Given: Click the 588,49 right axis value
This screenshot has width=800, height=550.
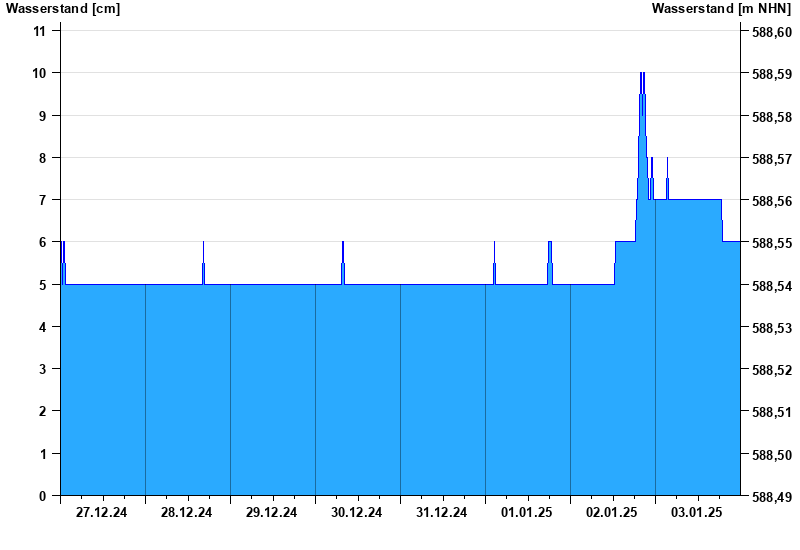Looking at the screenshot, I should click(x=772, y=496).
